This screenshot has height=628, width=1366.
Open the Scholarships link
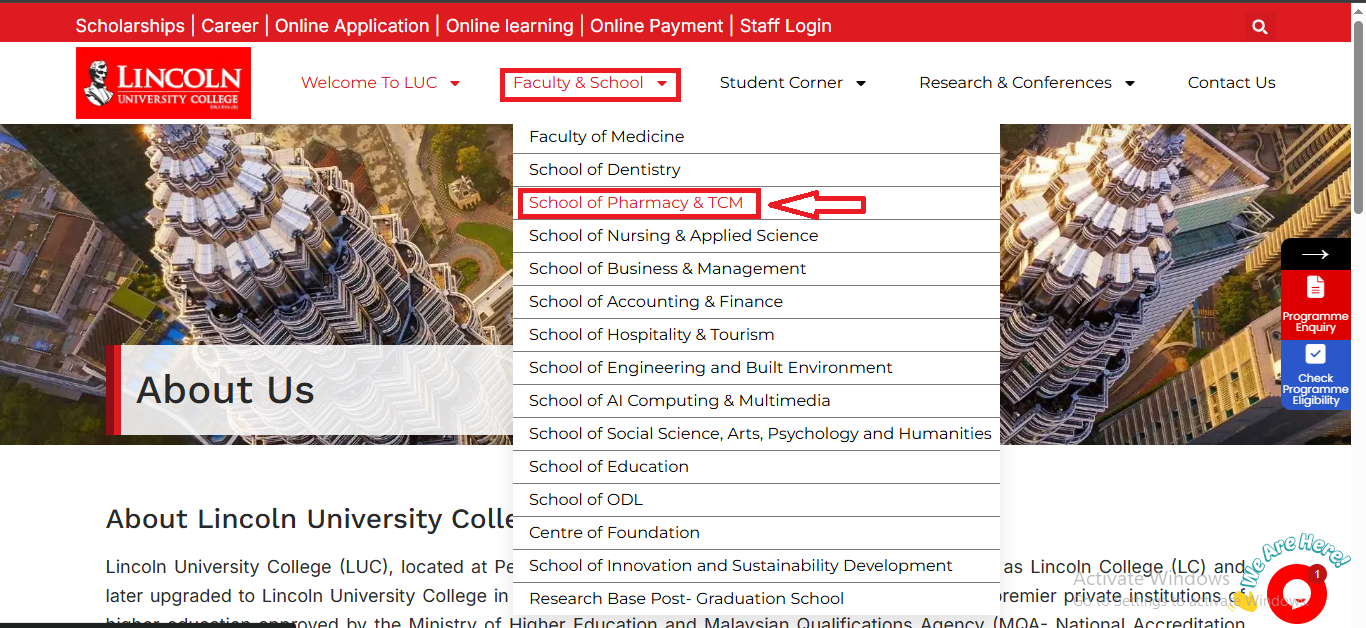pyautogui.click(x=130, y=26)
